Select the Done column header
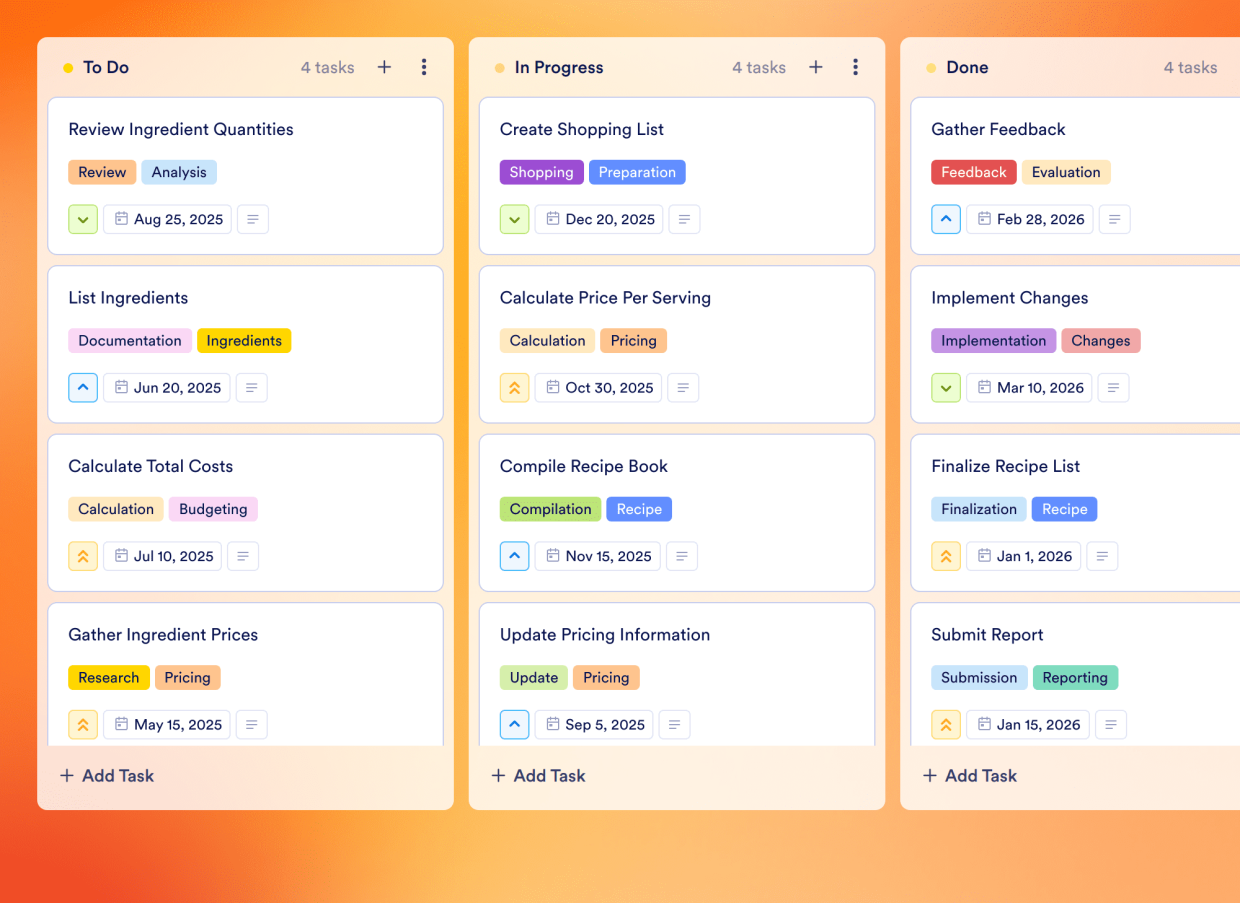Image resolution: width=1240 pixels, height=903 pixels. point(967,67)
